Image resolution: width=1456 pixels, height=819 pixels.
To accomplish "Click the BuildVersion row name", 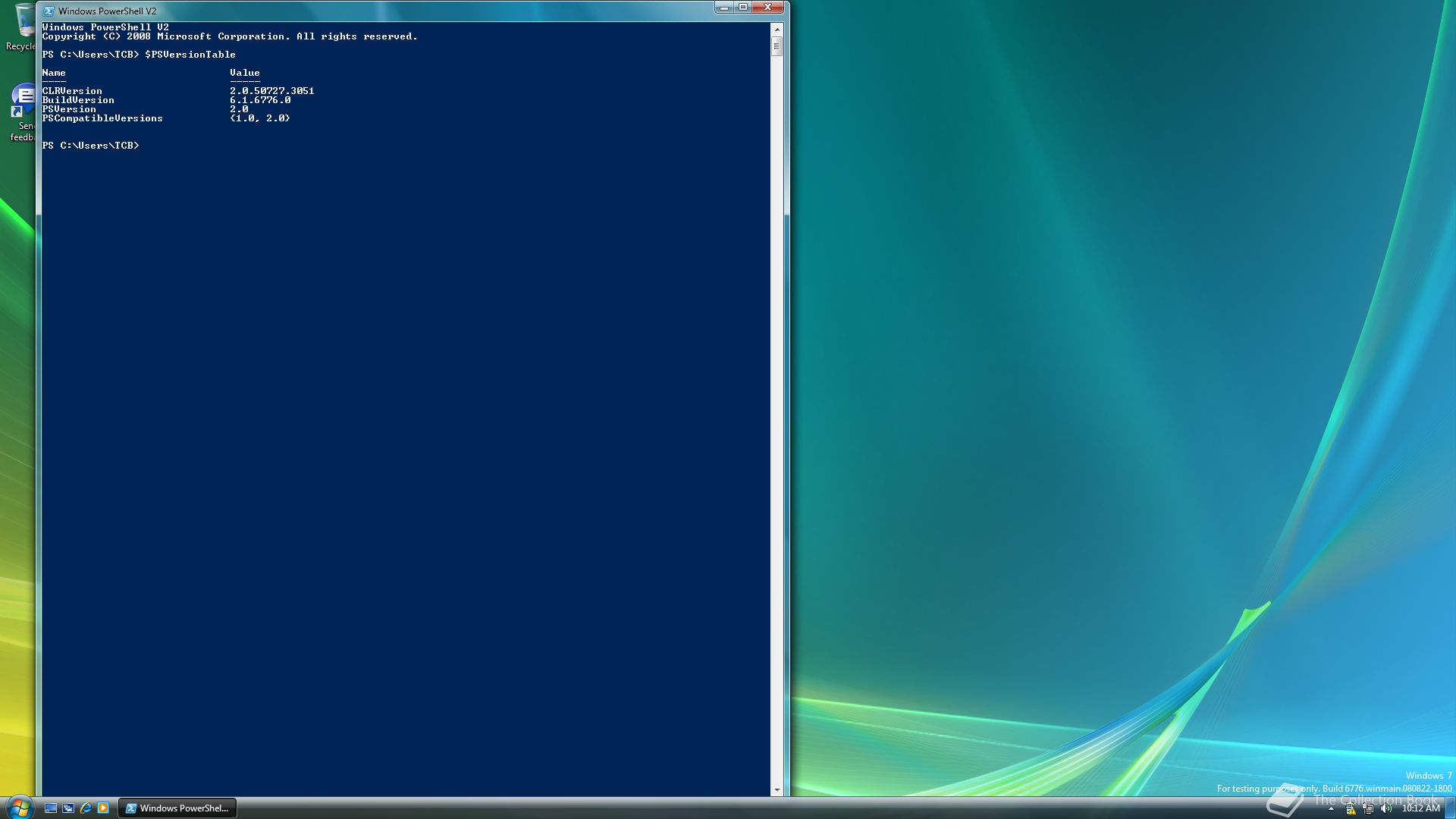I will coord(78,100).
